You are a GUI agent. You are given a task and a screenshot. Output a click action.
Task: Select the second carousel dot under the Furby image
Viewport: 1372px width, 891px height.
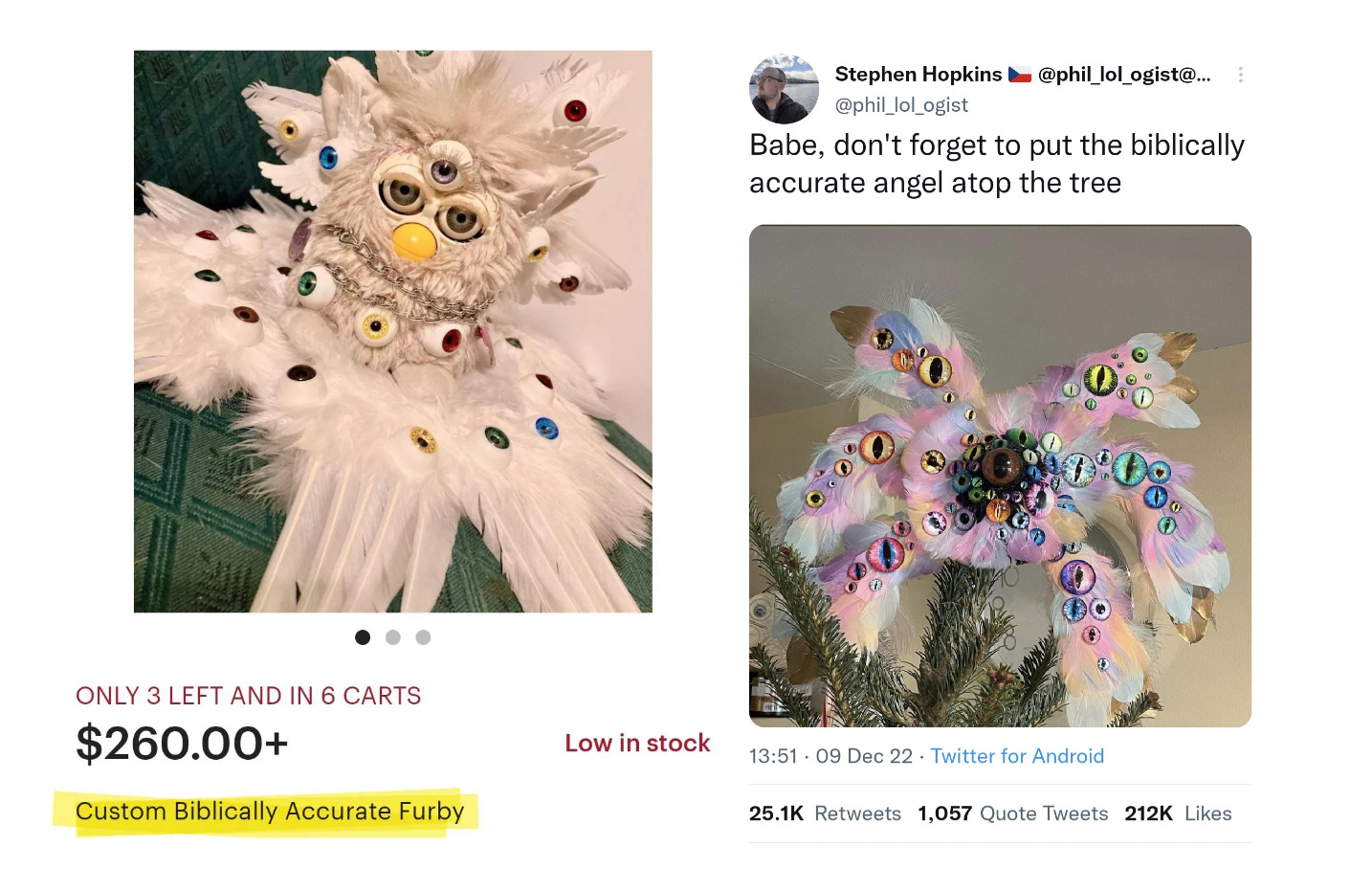393,636
